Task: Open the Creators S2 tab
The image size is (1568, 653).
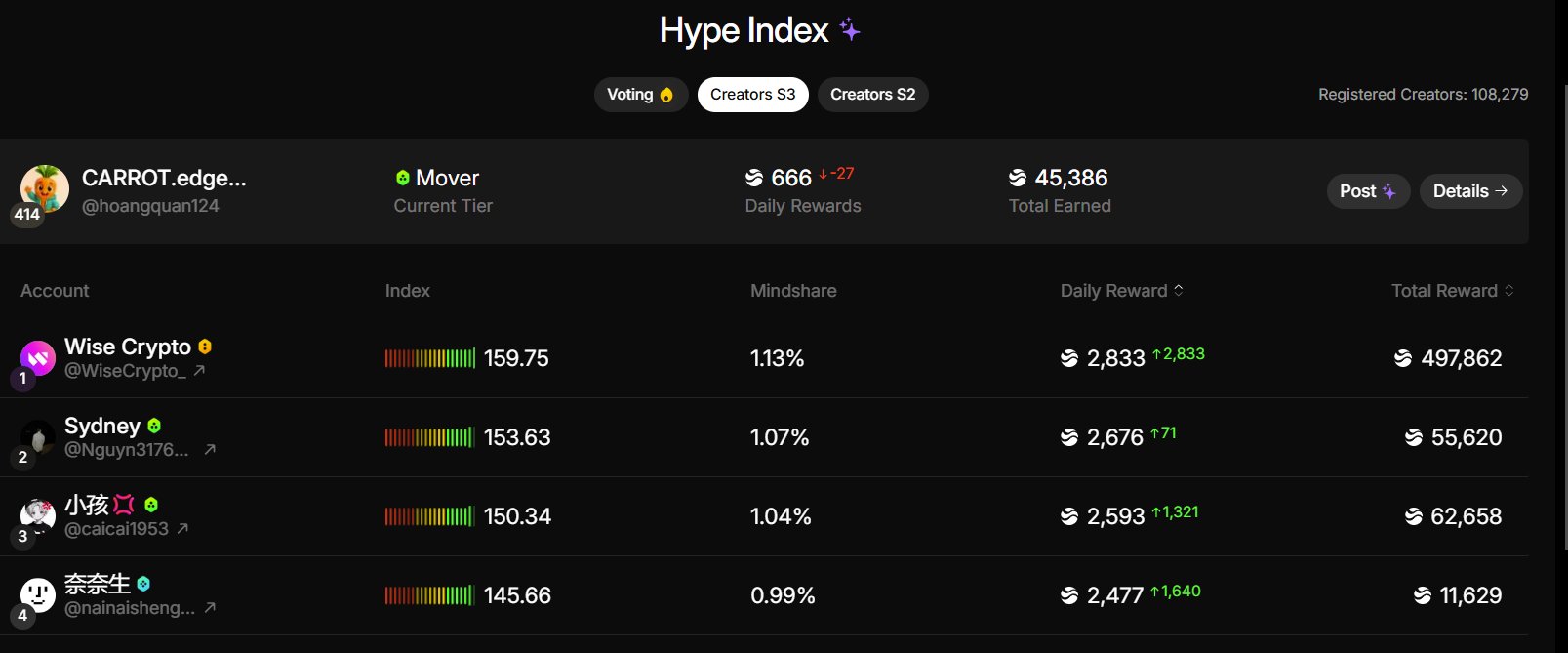Action: pos(872,95)
